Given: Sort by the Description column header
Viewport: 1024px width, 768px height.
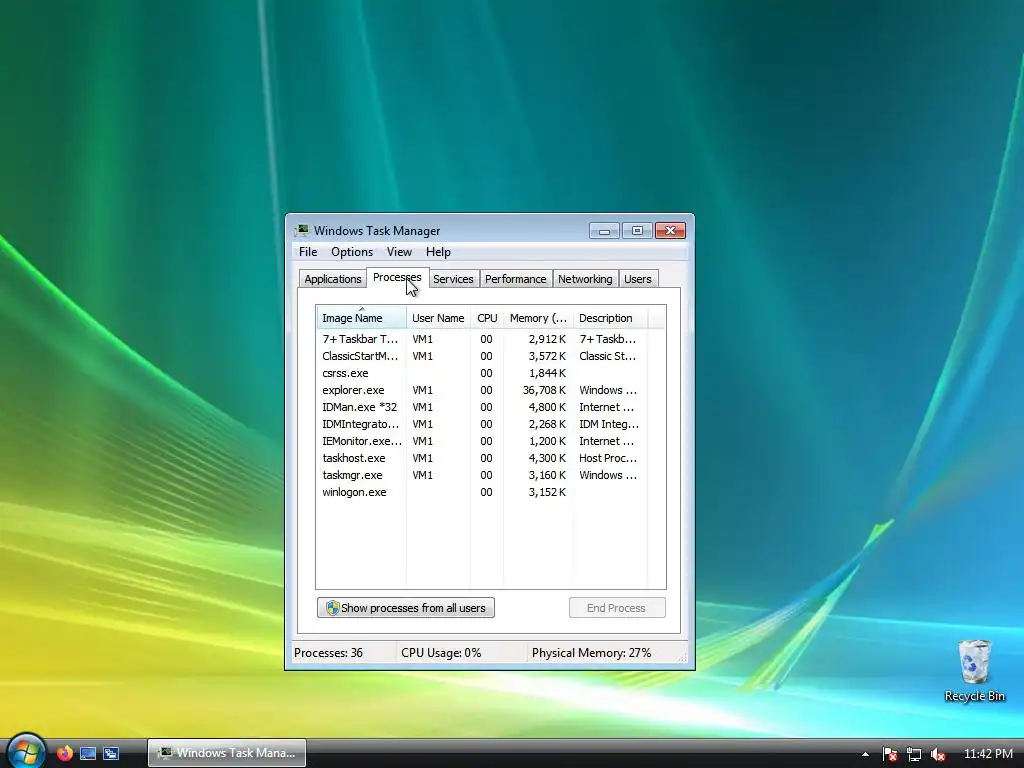Looking at the screenshot, I should click(x=610, y=318).
